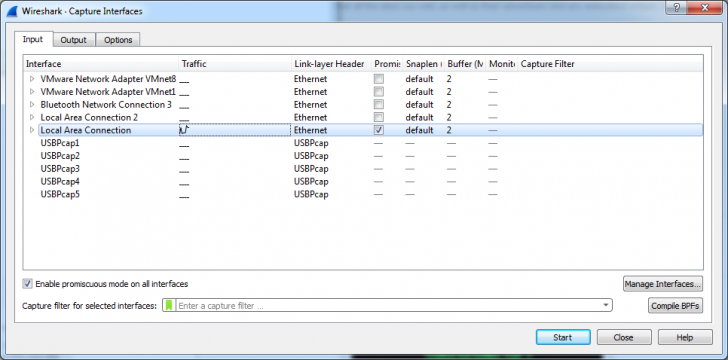Click the Capture Filter column header
The width and height of the screenshot is (728, 360).
pos(610,64)
